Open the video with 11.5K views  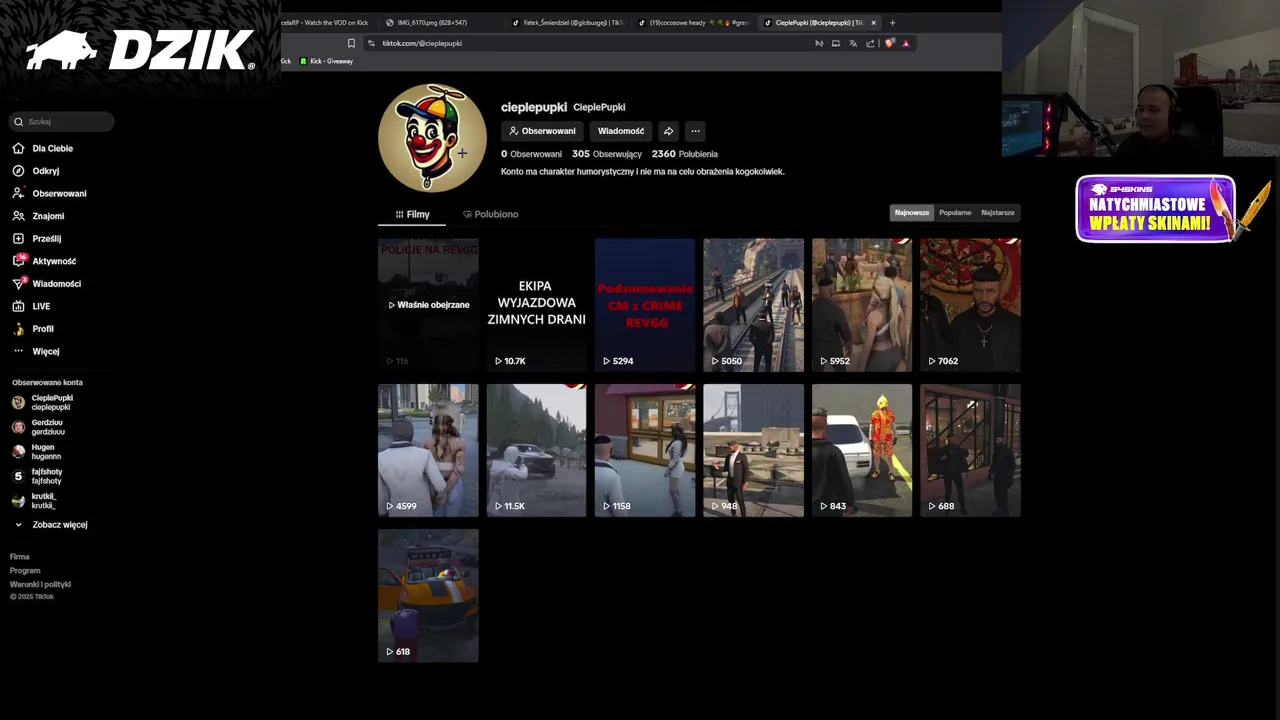[x=537, y=450]
